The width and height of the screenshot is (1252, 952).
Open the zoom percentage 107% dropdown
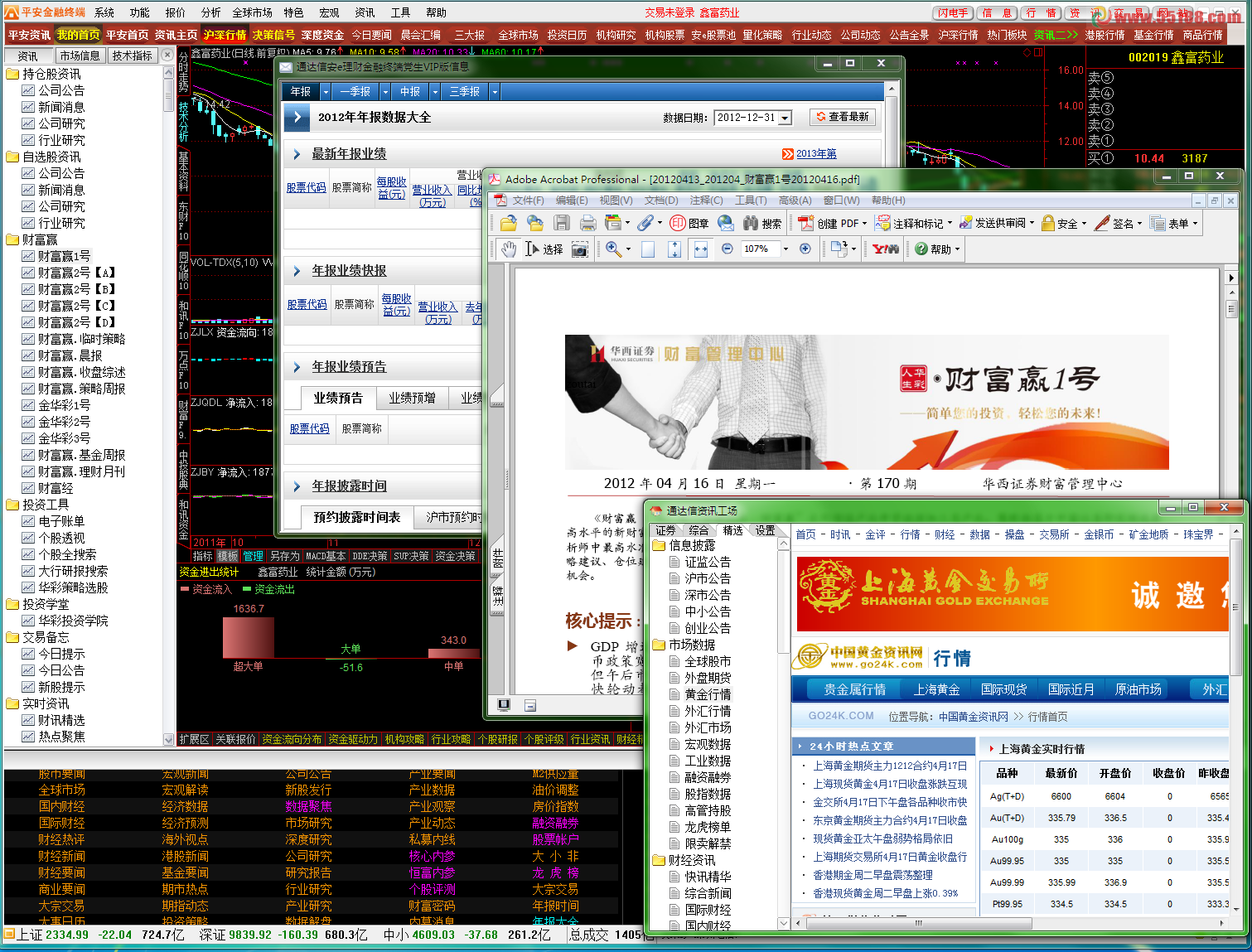785,249
